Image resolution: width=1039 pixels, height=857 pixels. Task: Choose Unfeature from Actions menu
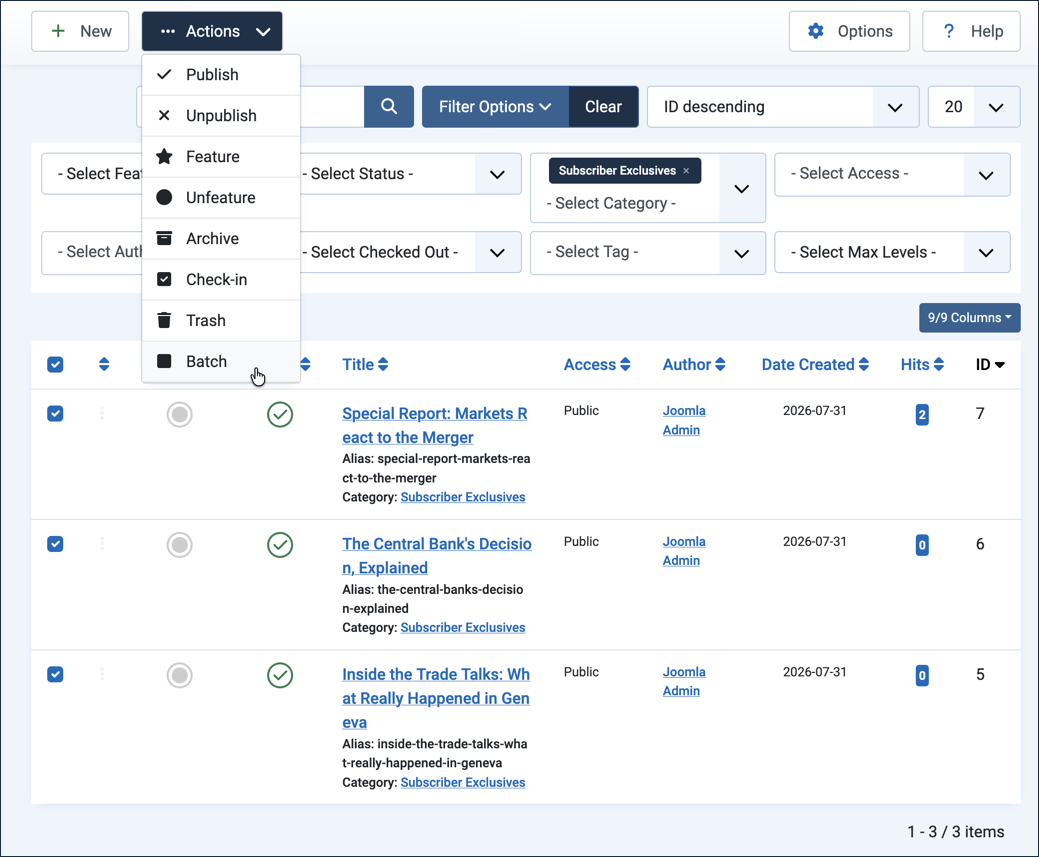(x=221, y=198)
